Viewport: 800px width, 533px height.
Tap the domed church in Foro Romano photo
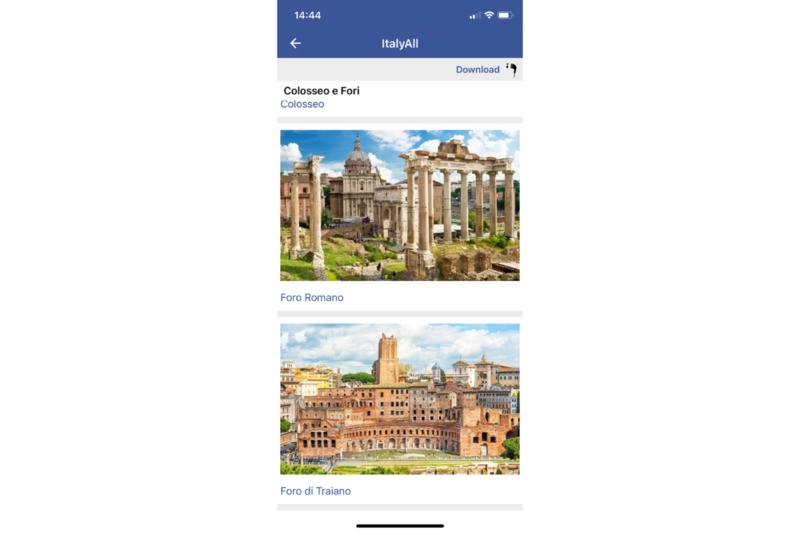358,179
